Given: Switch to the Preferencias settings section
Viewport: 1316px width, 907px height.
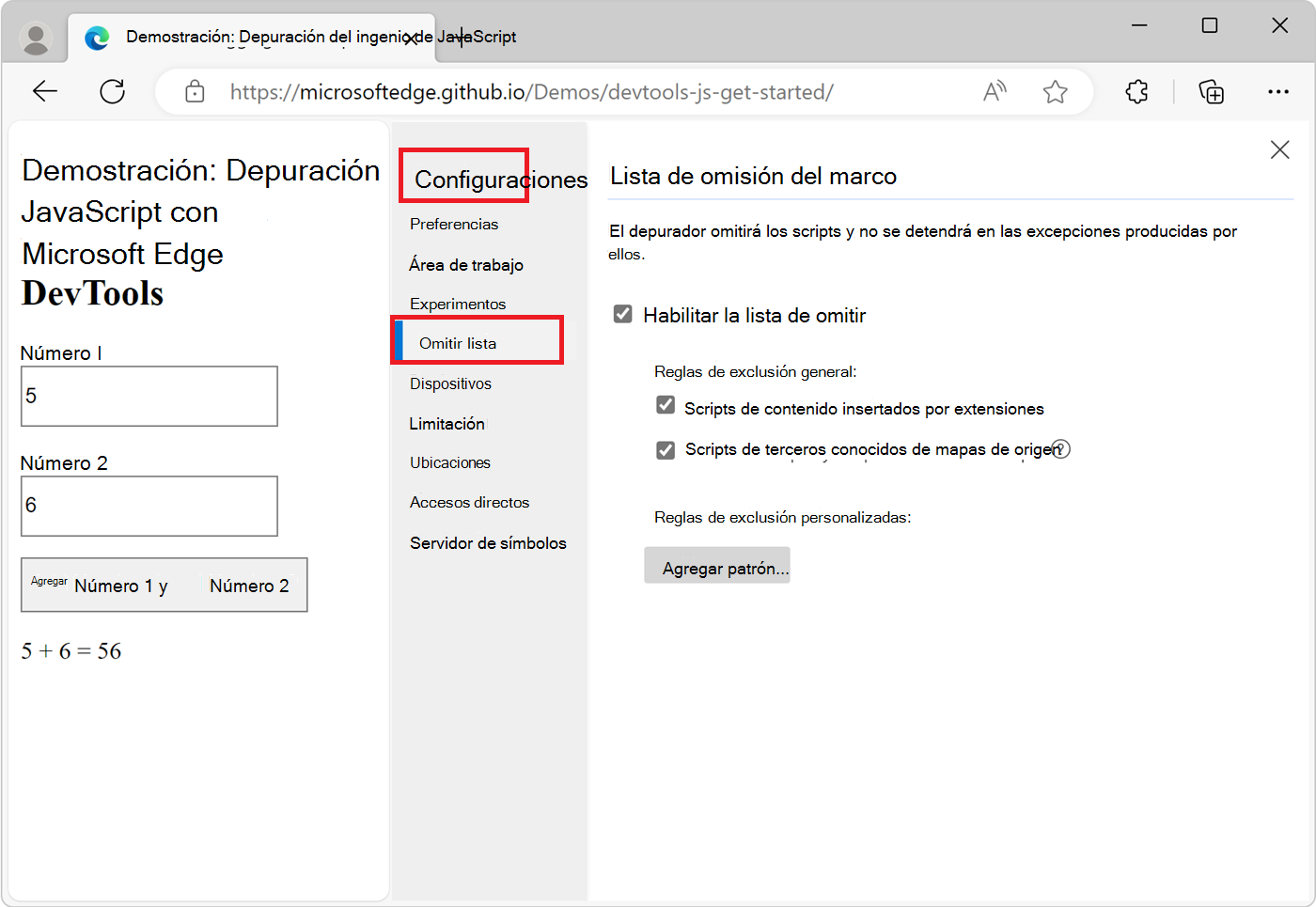Looking at the screenshot, I should [454, 224].
